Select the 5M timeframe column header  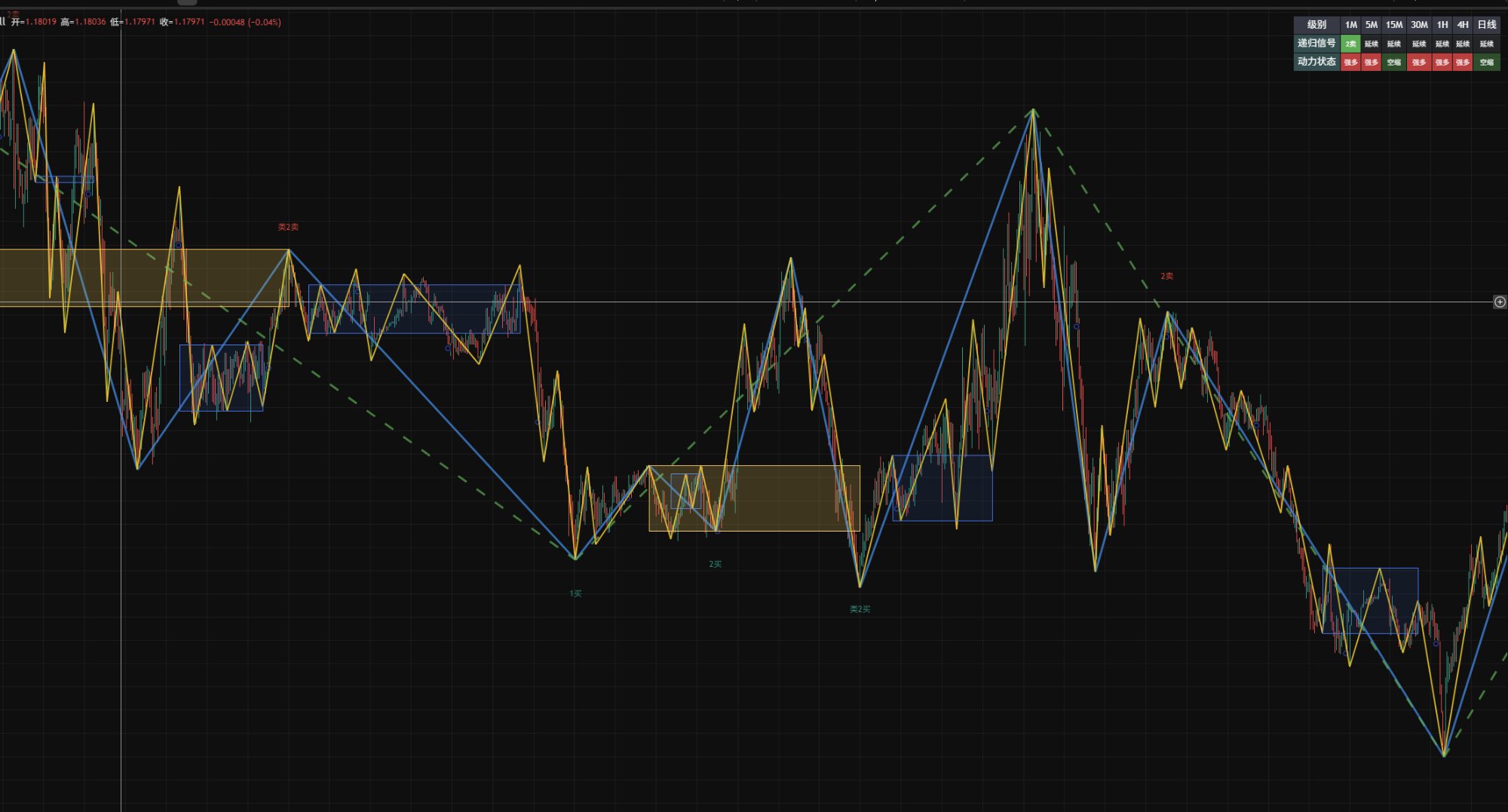tap(1372, 25)
